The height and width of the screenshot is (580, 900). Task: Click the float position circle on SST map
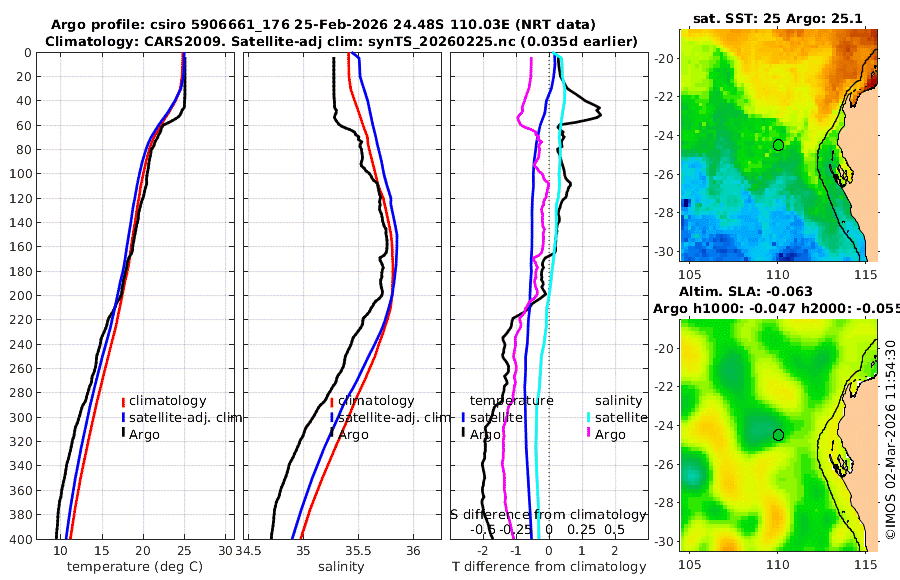point(778,145)
